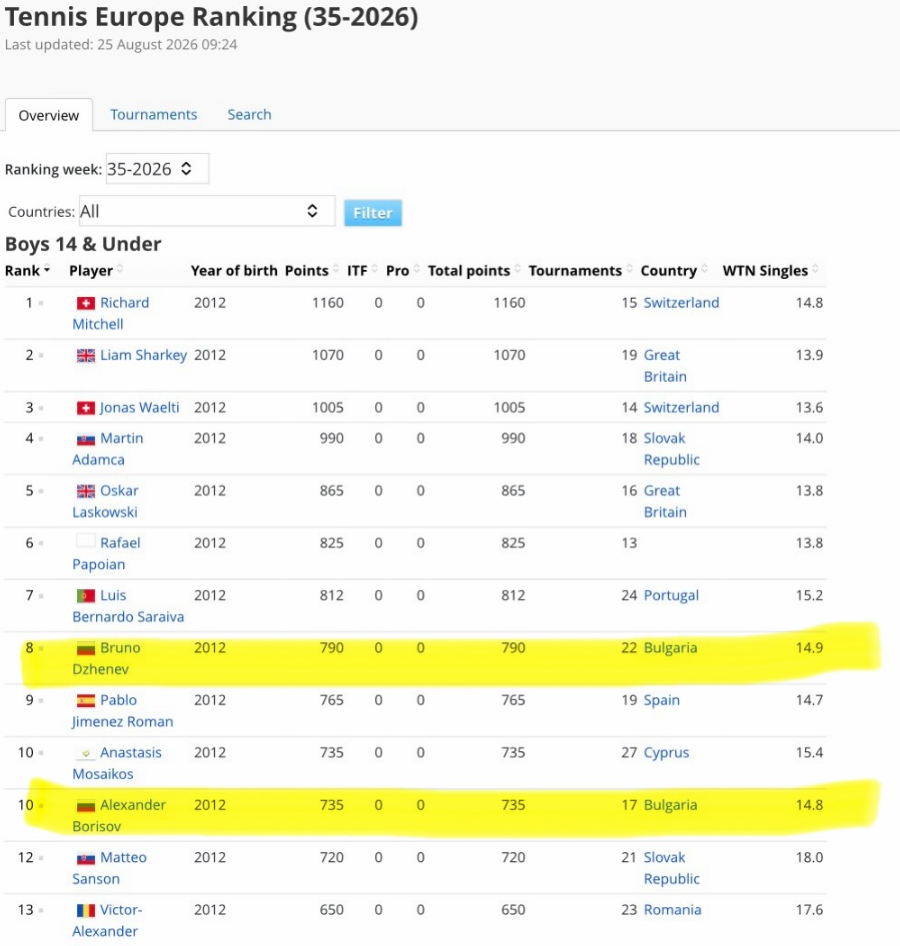Click WTN Singles value 18.0
The image size is (900, 946).
pos(809,858)
